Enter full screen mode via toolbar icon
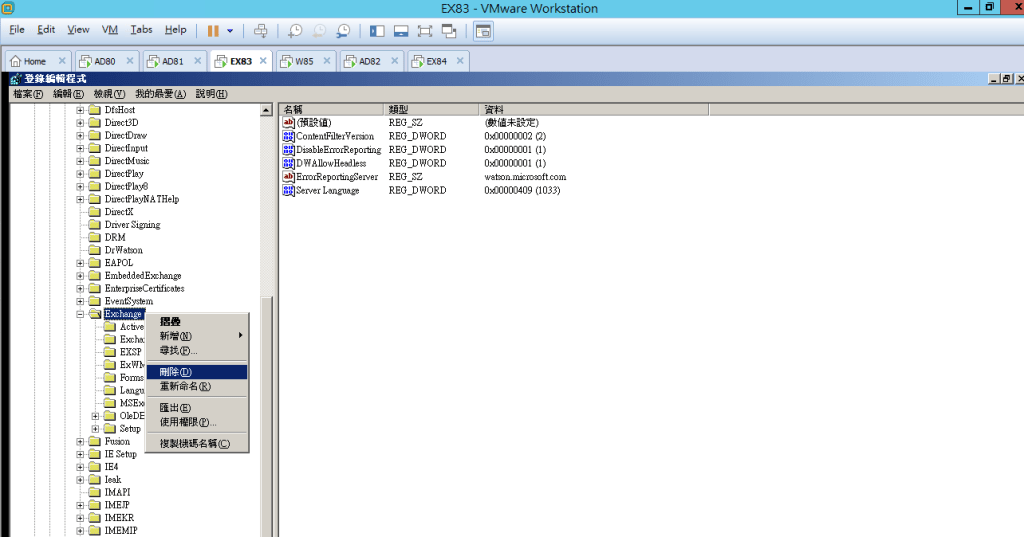Image resolution: width=1024 pixels, height=537 pixels. (x=424, y=31)
